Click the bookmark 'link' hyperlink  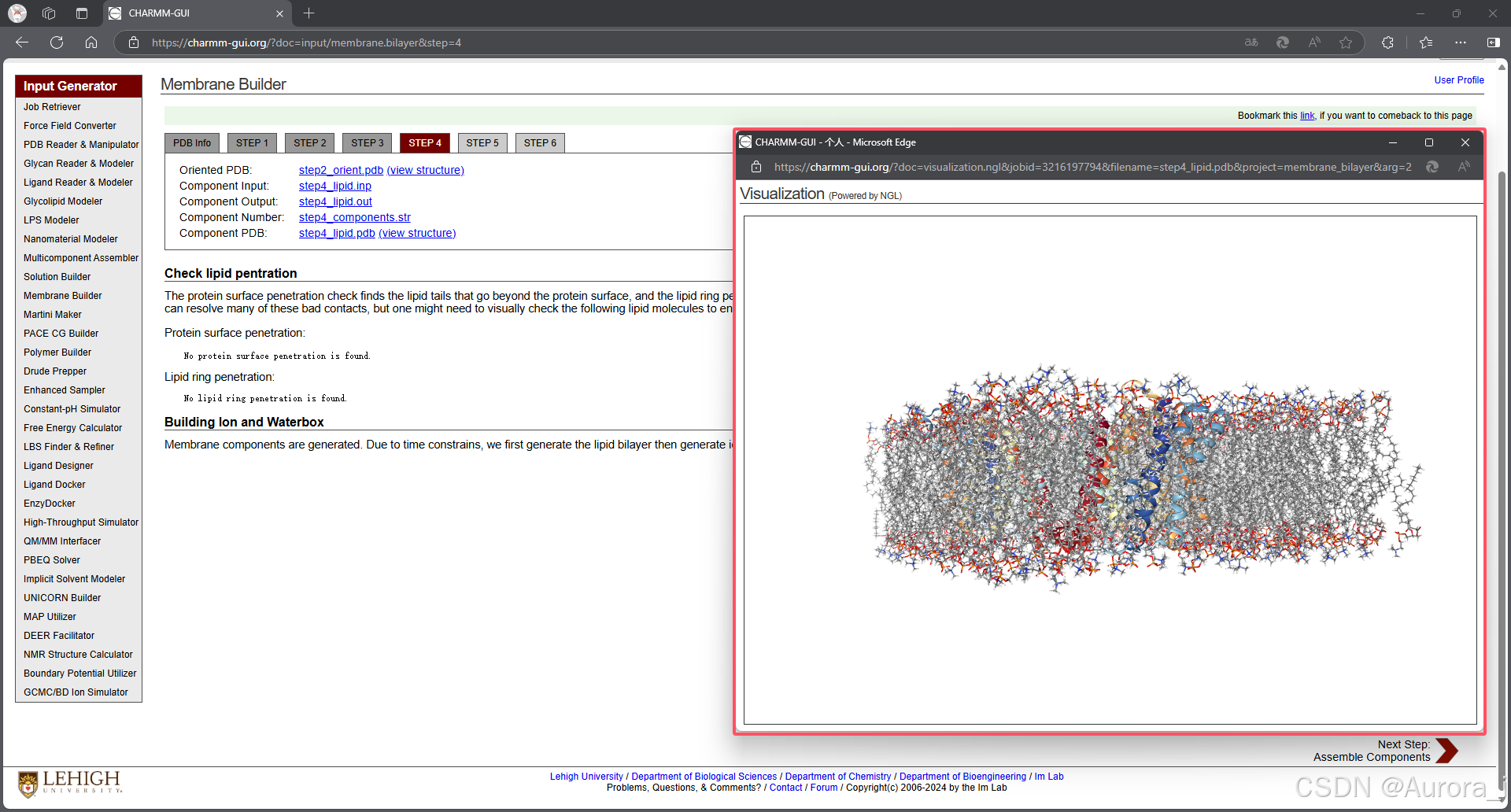tap(1307, 116)
